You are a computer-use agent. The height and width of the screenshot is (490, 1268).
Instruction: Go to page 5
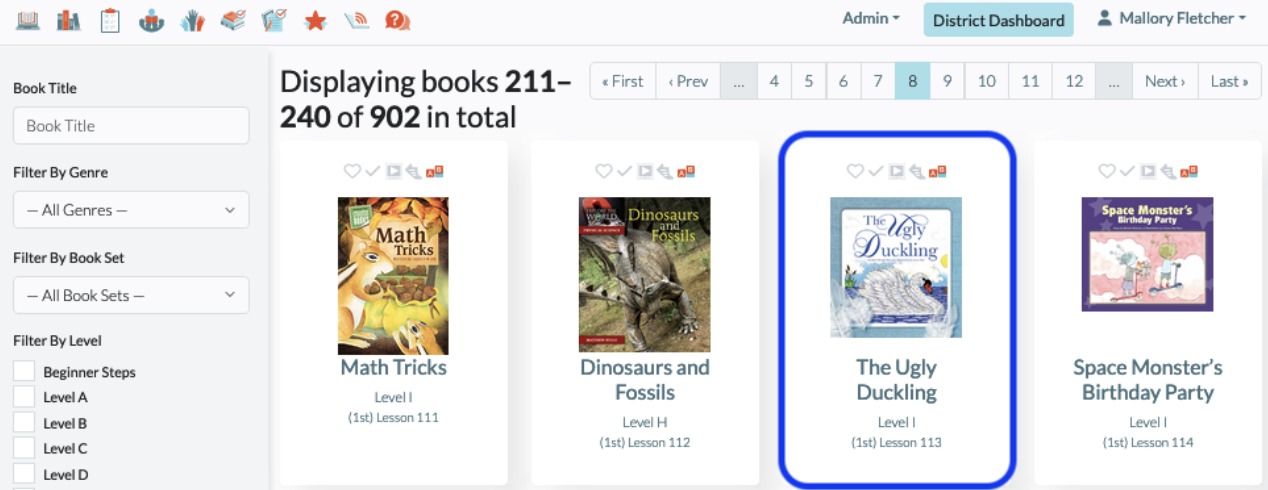click(808, 81)
